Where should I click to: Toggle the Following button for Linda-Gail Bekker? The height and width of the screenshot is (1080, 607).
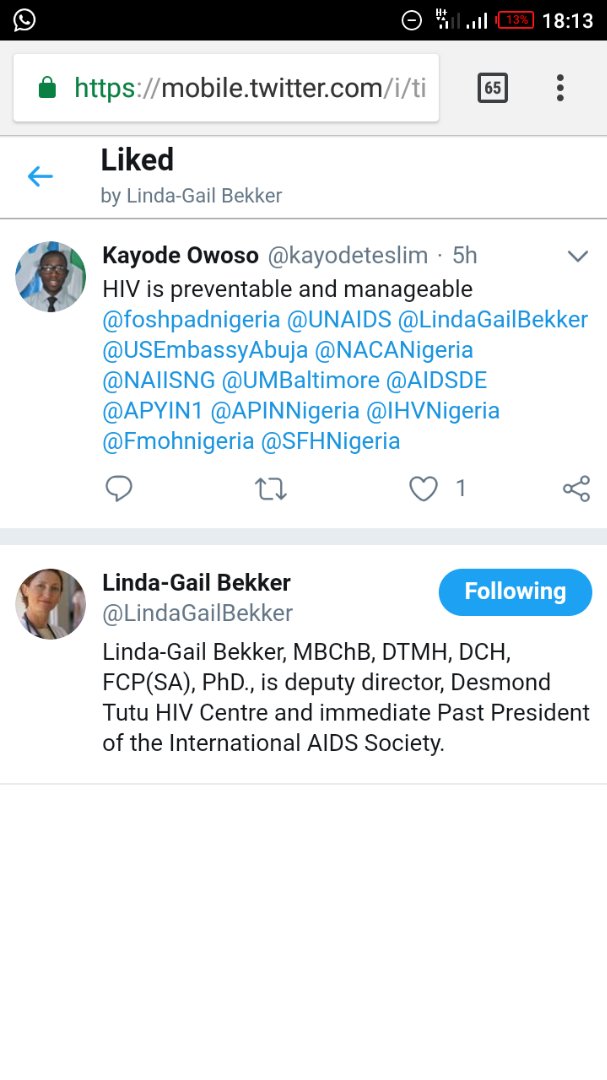pyautogui.click(x=515, y=592)
